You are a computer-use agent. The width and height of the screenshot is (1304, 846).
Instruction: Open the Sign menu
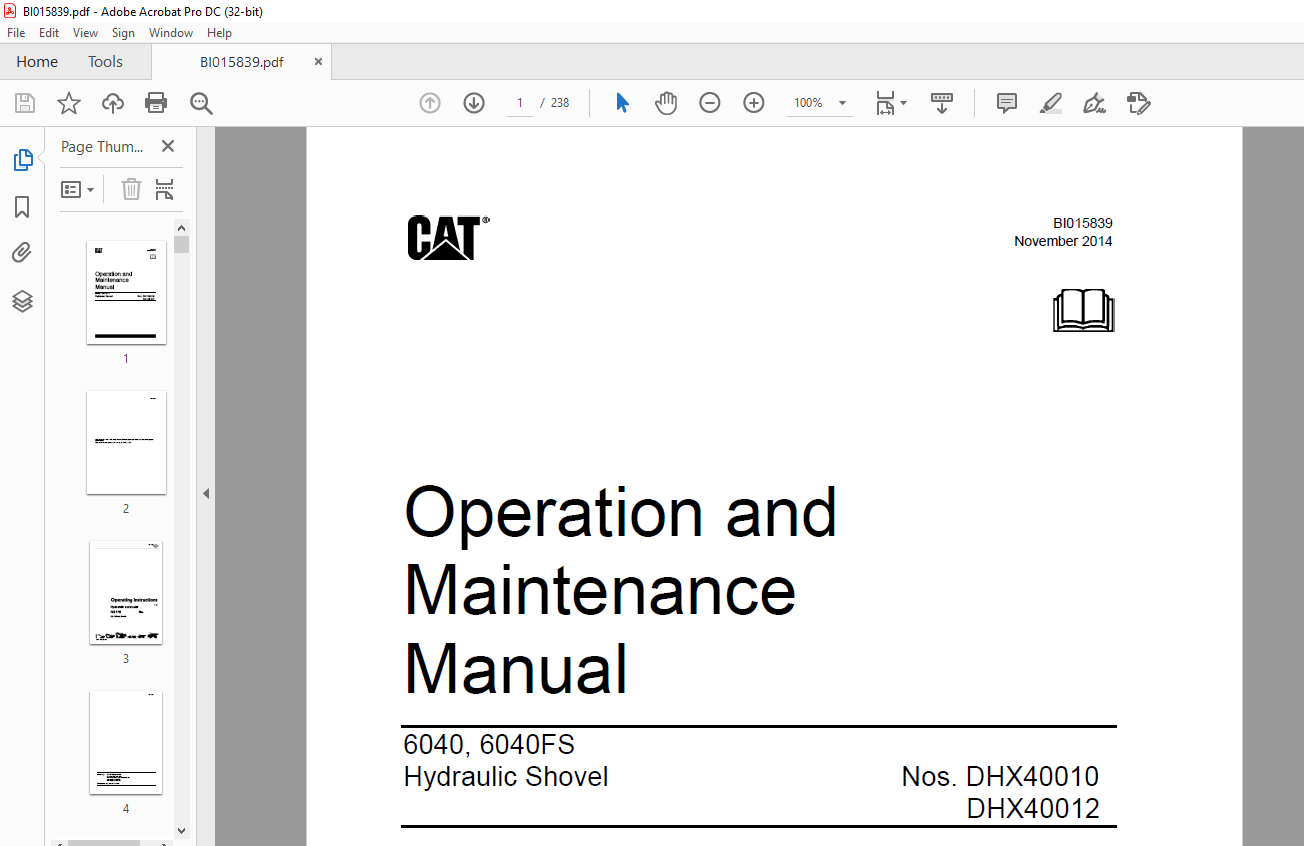coord(123,33)
